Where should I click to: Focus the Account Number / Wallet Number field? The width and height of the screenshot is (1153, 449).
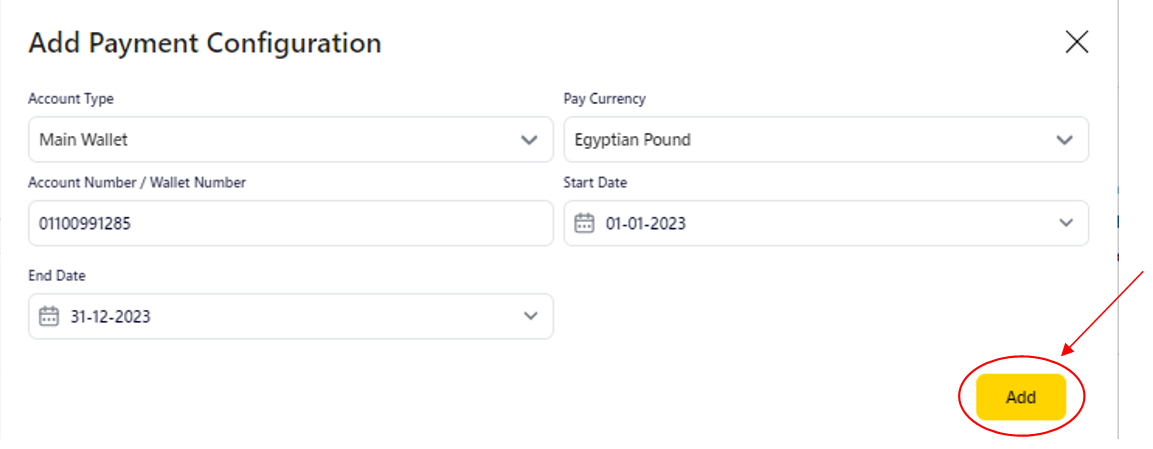(x=290, y=223)
